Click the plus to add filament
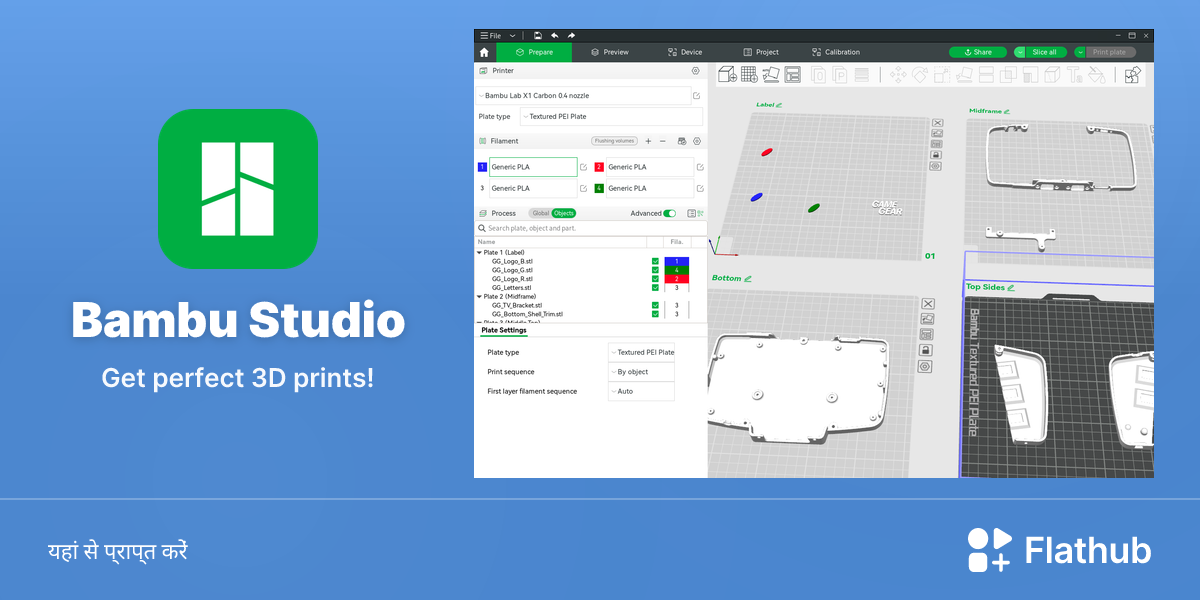1200x600 pixels. (x=648, y=141)
